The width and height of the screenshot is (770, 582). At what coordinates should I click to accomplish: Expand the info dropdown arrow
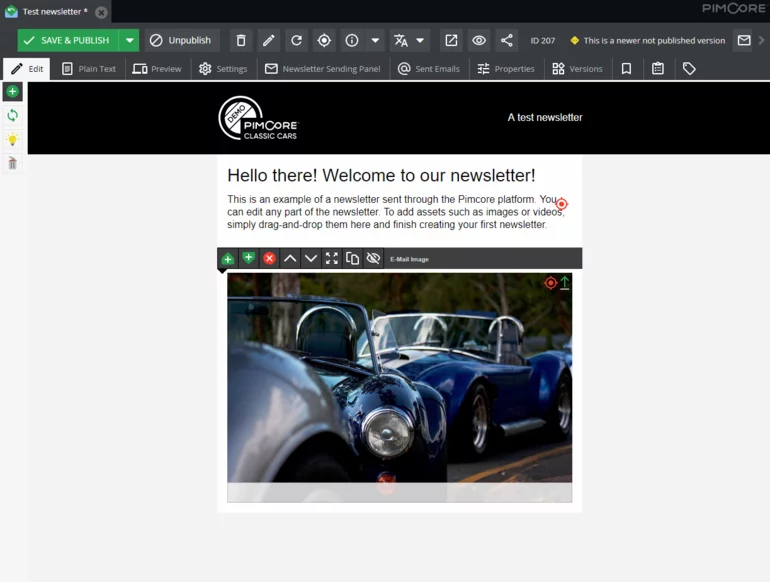point(375,40)
